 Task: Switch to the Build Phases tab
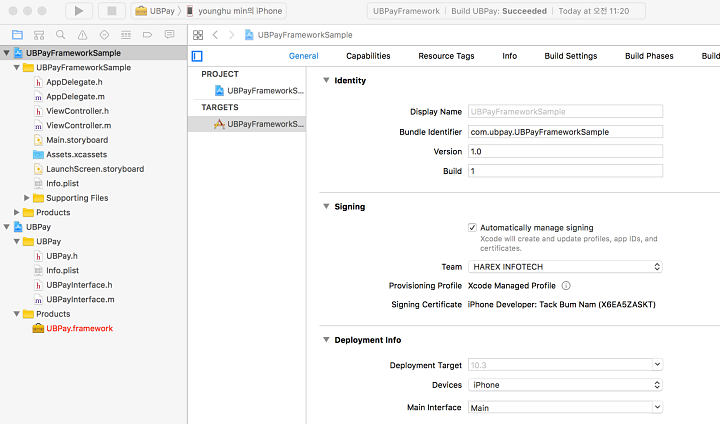point(649,56)
